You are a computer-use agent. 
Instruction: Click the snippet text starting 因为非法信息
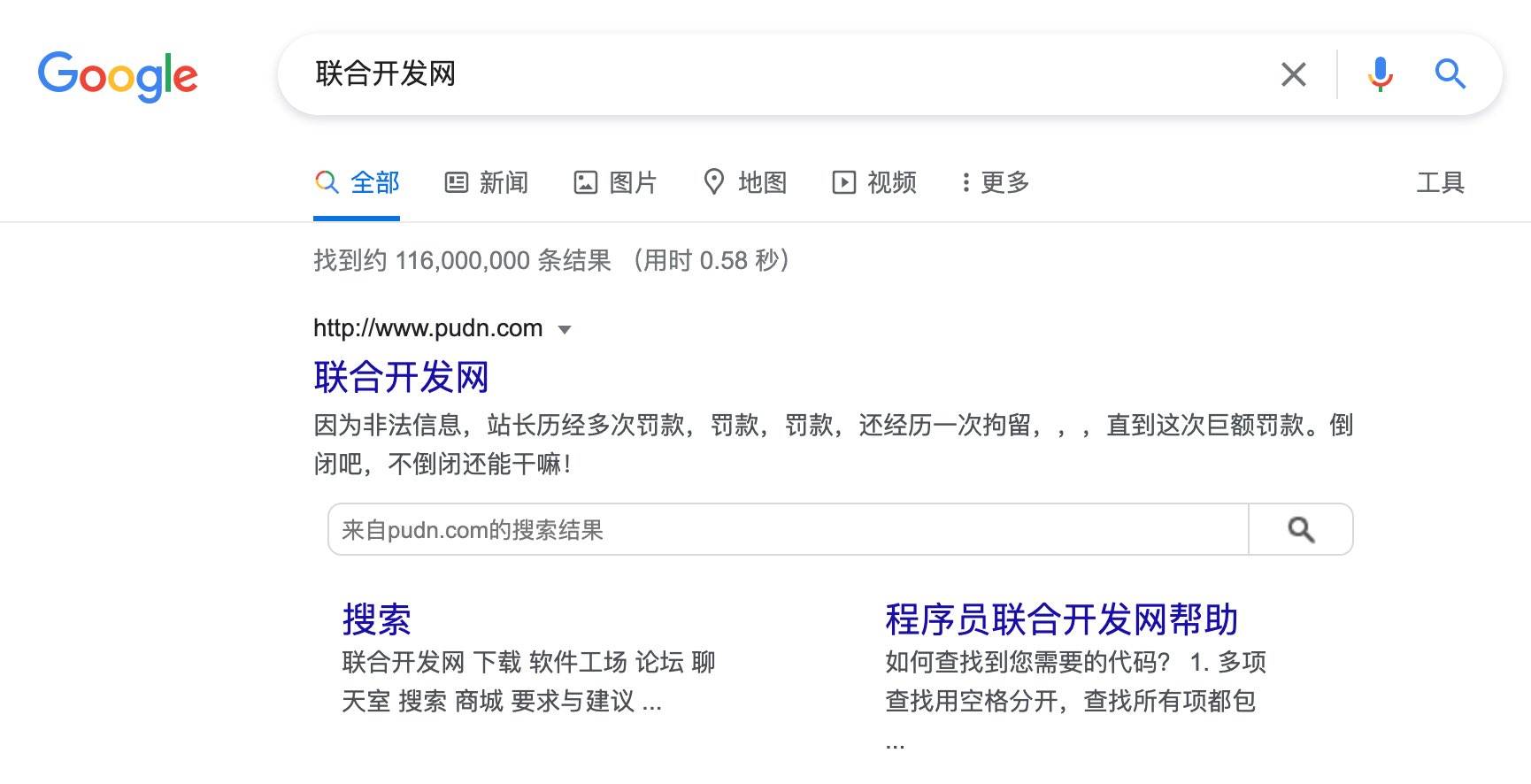click(833, 444)
